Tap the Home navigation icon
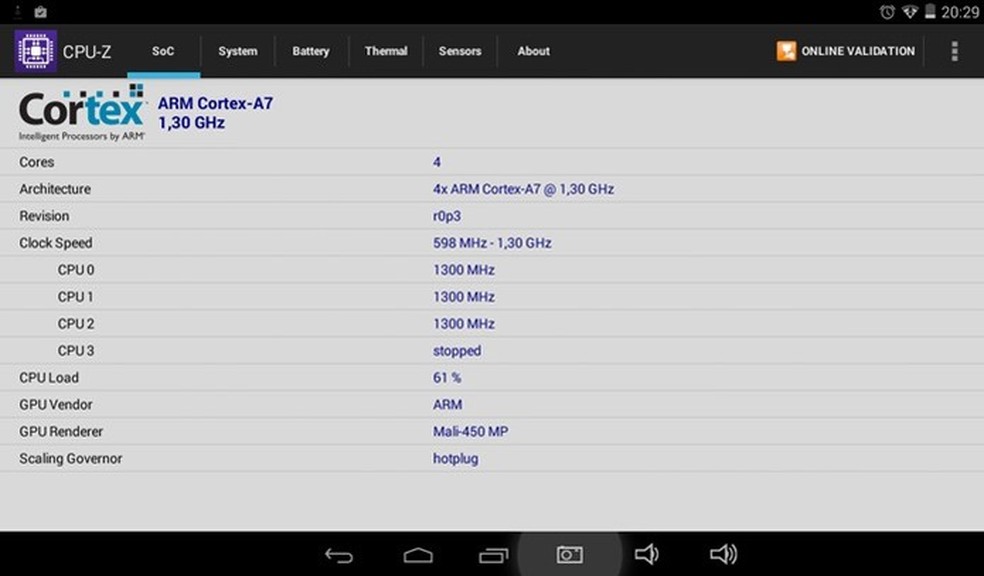The width and height of the screenshot is (984, 576). (418, 553)
